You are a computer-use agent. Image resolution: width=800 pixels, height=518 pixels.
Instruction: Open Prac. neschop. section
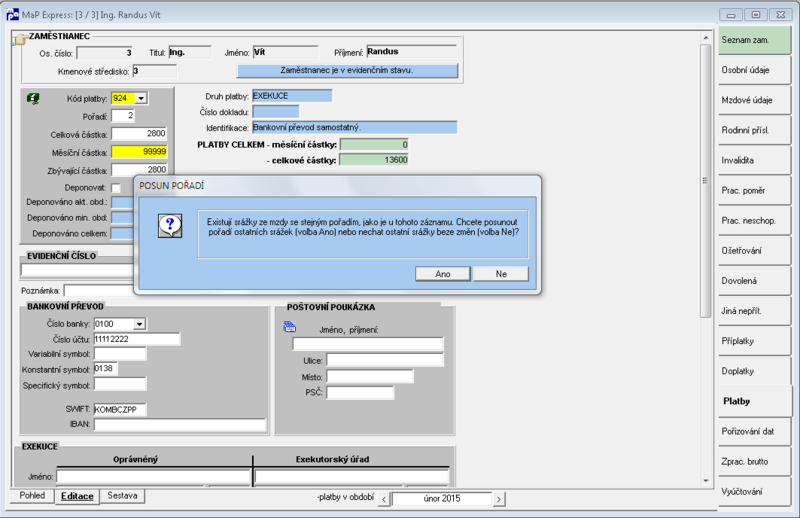pyautogui.click(x=755, y=221)
